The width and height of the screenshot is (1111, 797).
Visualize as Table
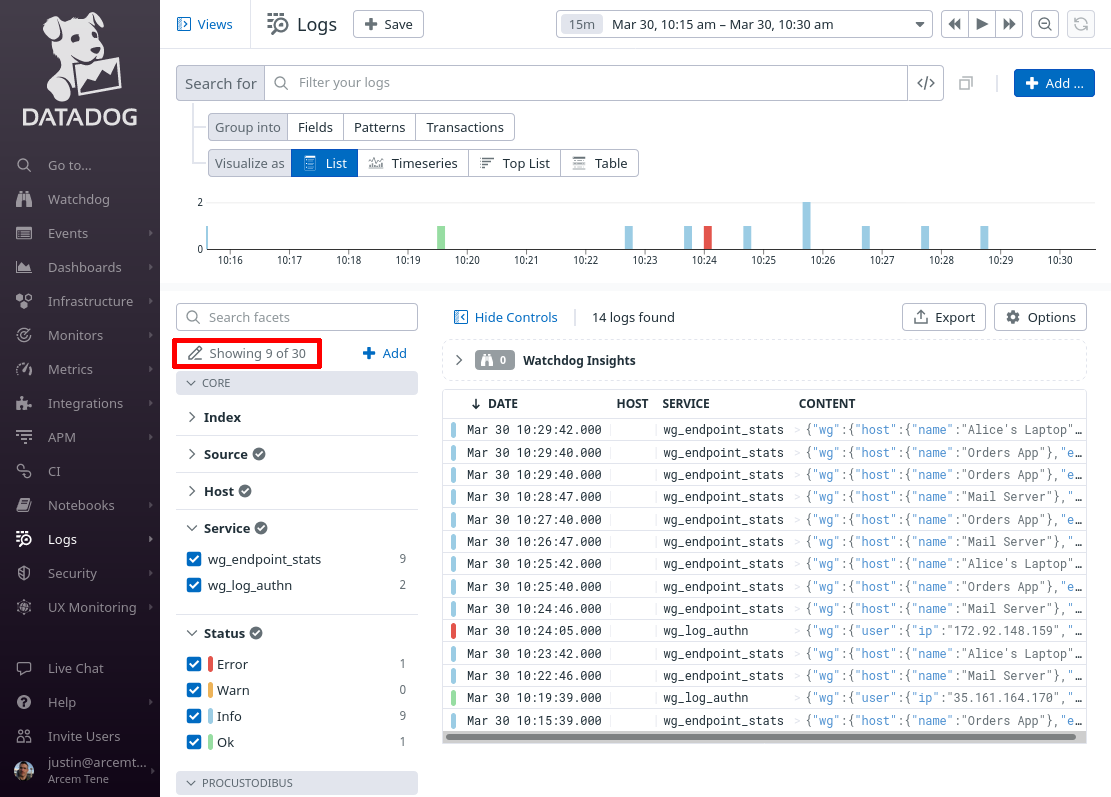pos(599,163)
